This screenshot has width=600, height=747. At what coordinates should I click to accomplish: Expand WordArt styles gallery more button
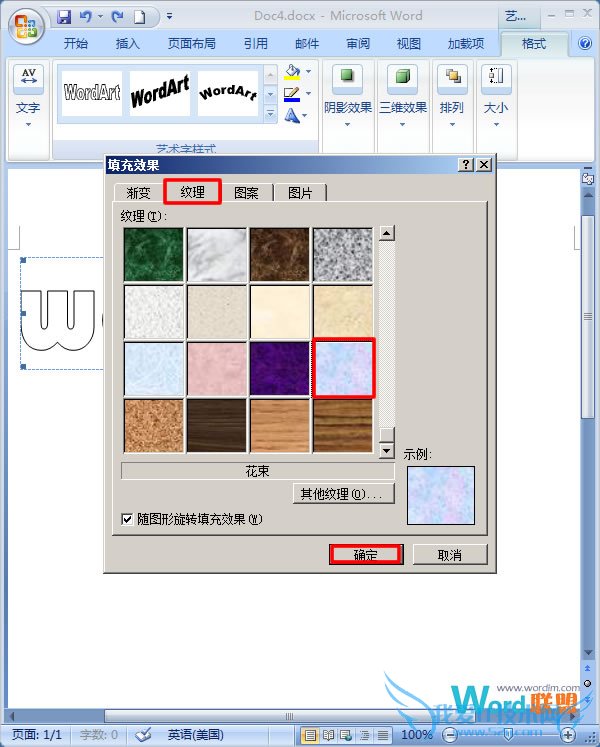pyautogui.click(x=270, y=114)
